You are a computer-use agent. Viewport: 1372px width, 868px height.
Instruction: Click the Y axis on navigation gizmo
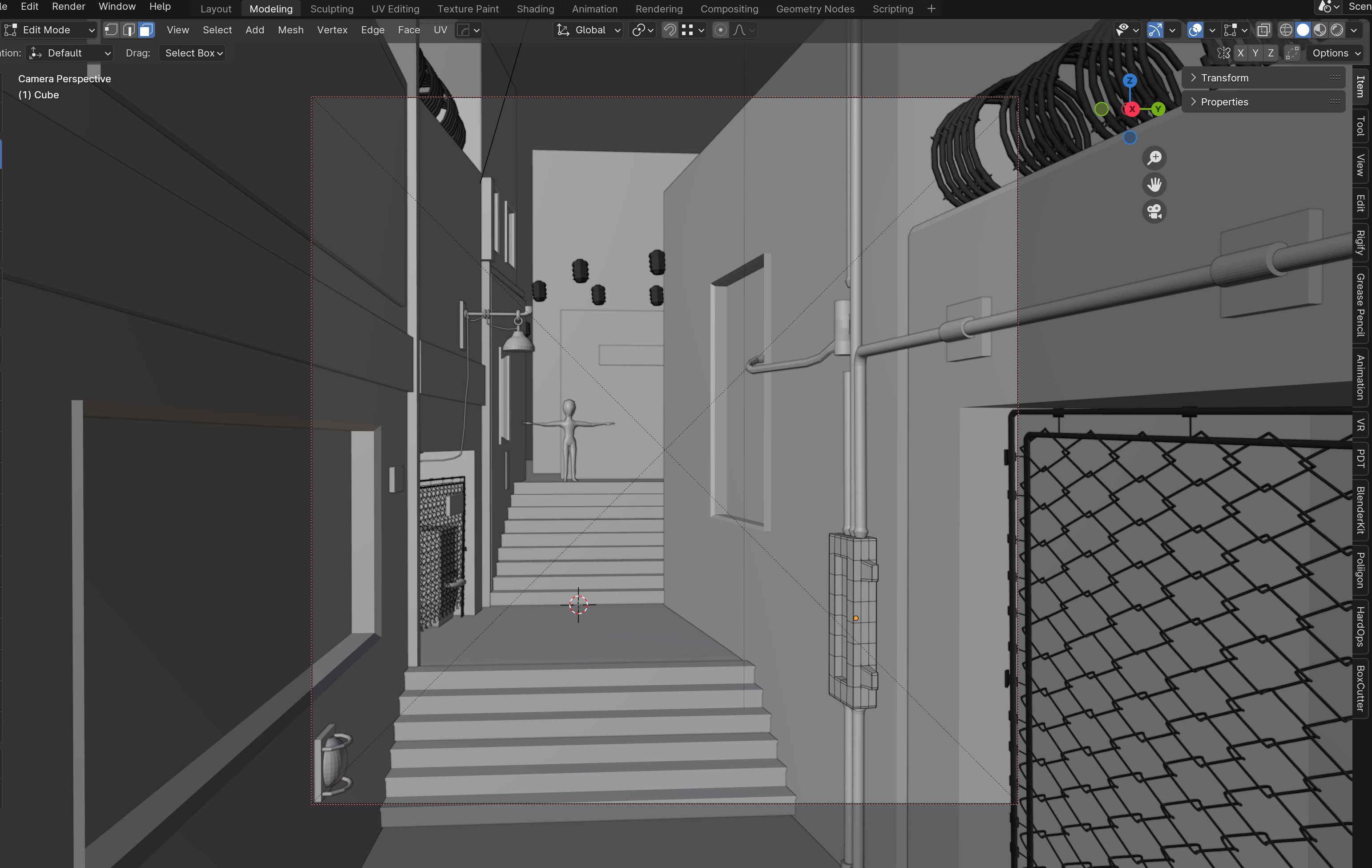pos(1158,109)
